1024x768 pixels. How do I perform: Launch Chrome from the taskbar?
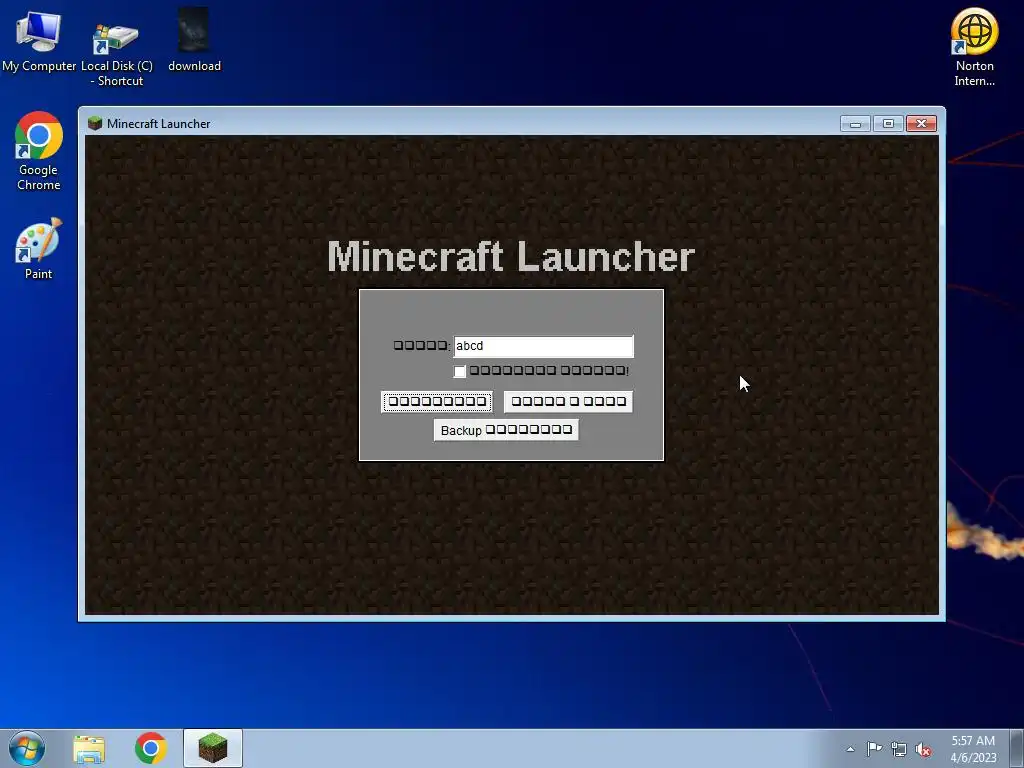pos(151,748)
